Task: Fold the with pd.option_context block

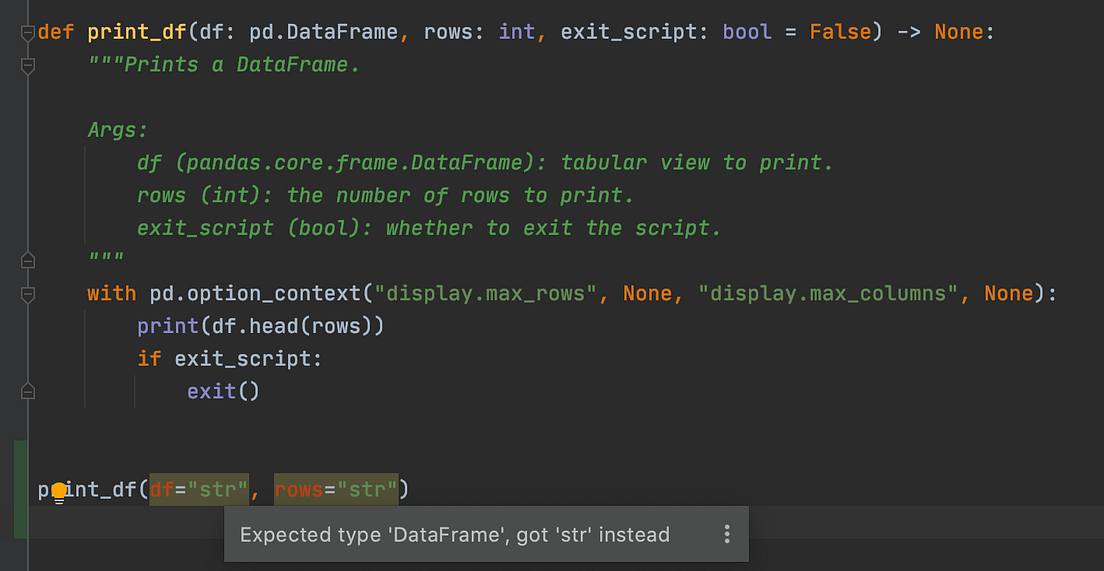Action: point(28,294)
